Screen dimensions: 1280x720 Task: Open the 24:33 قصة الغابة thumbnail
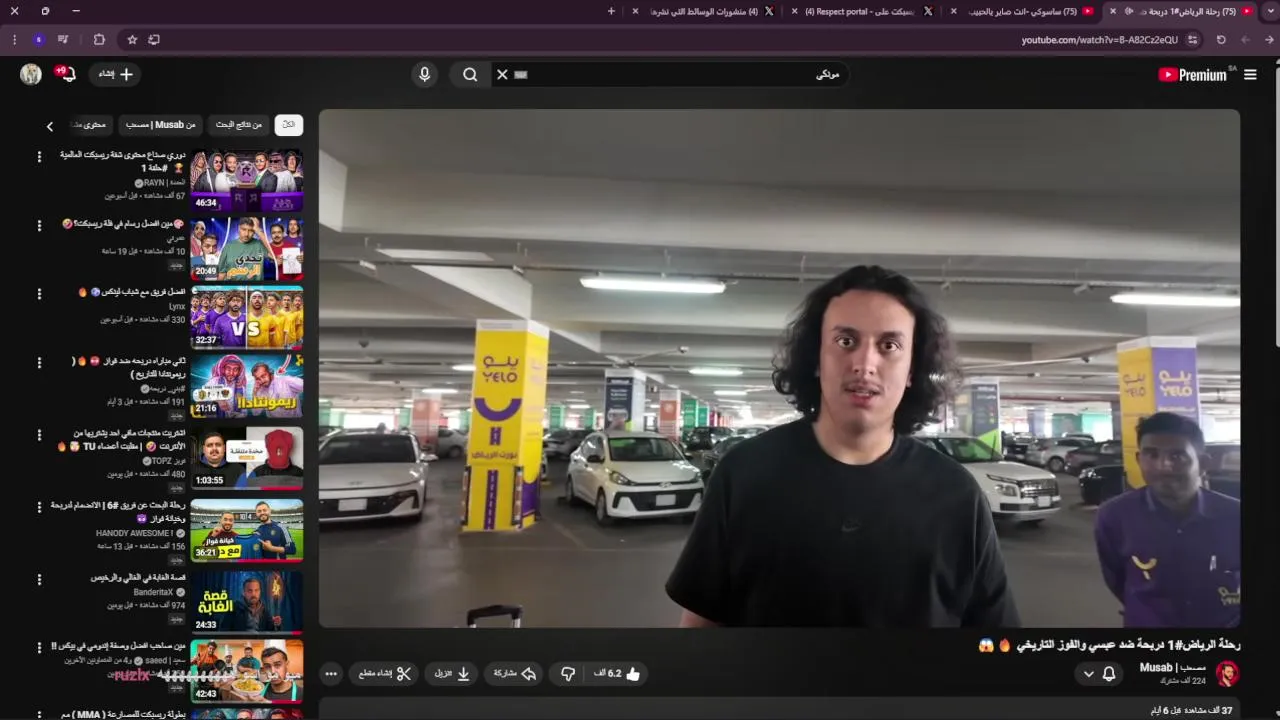coord(247,602)
